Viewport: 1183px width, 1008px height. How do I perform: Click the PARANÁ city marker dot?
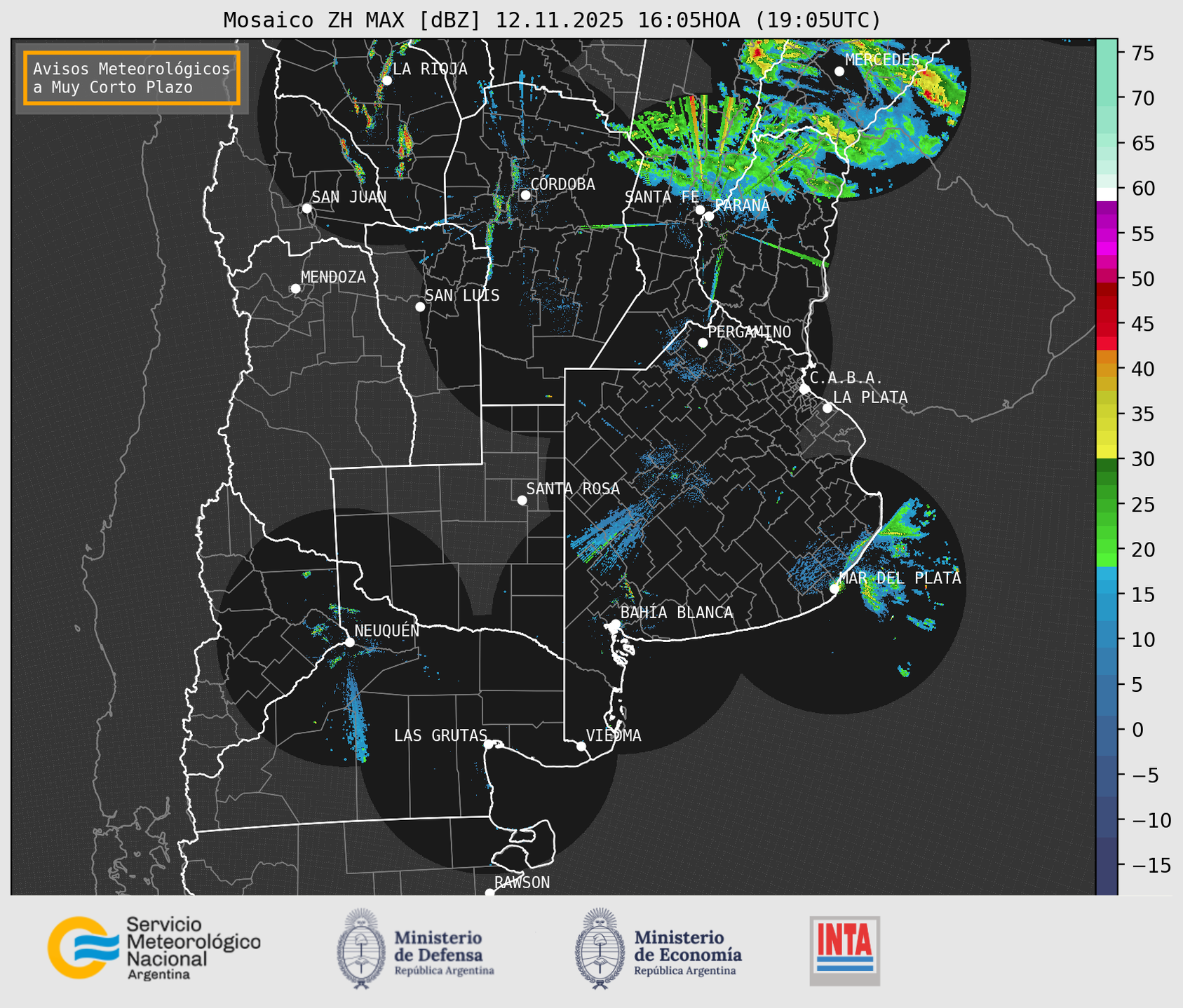tap(709, 216)
